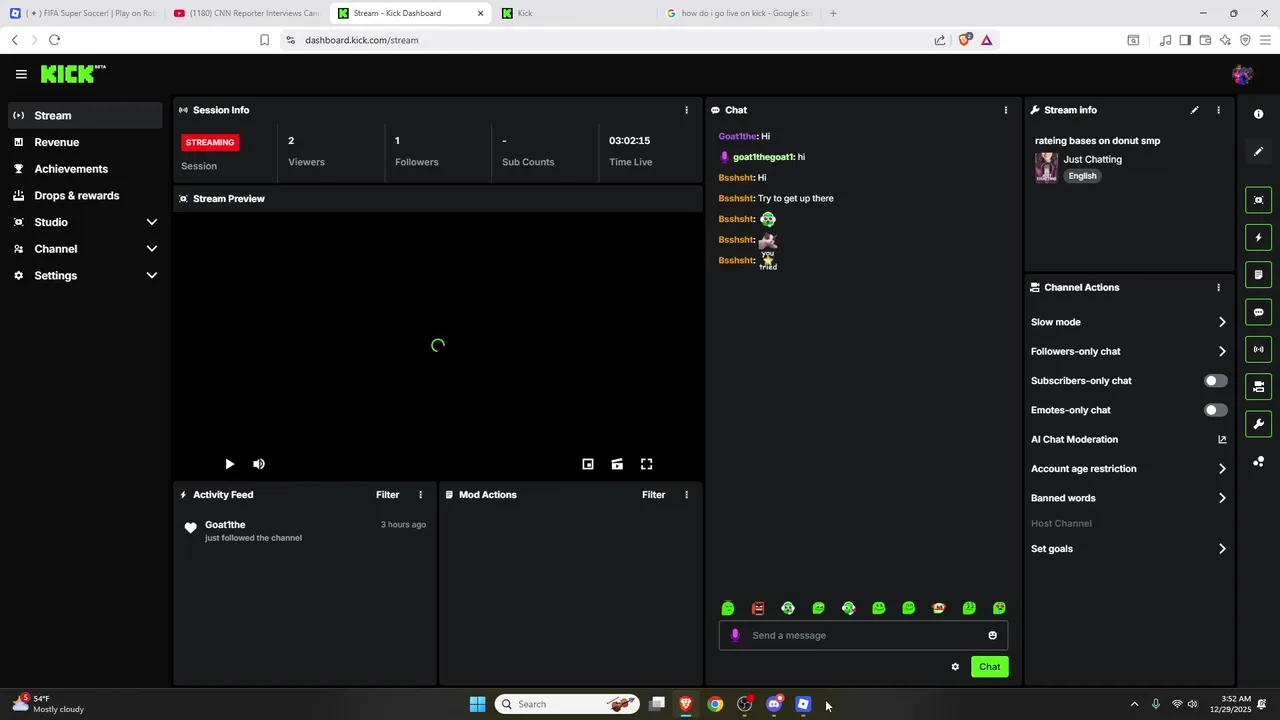Toggle the camera stream info widget icon

coord(1258,386)
